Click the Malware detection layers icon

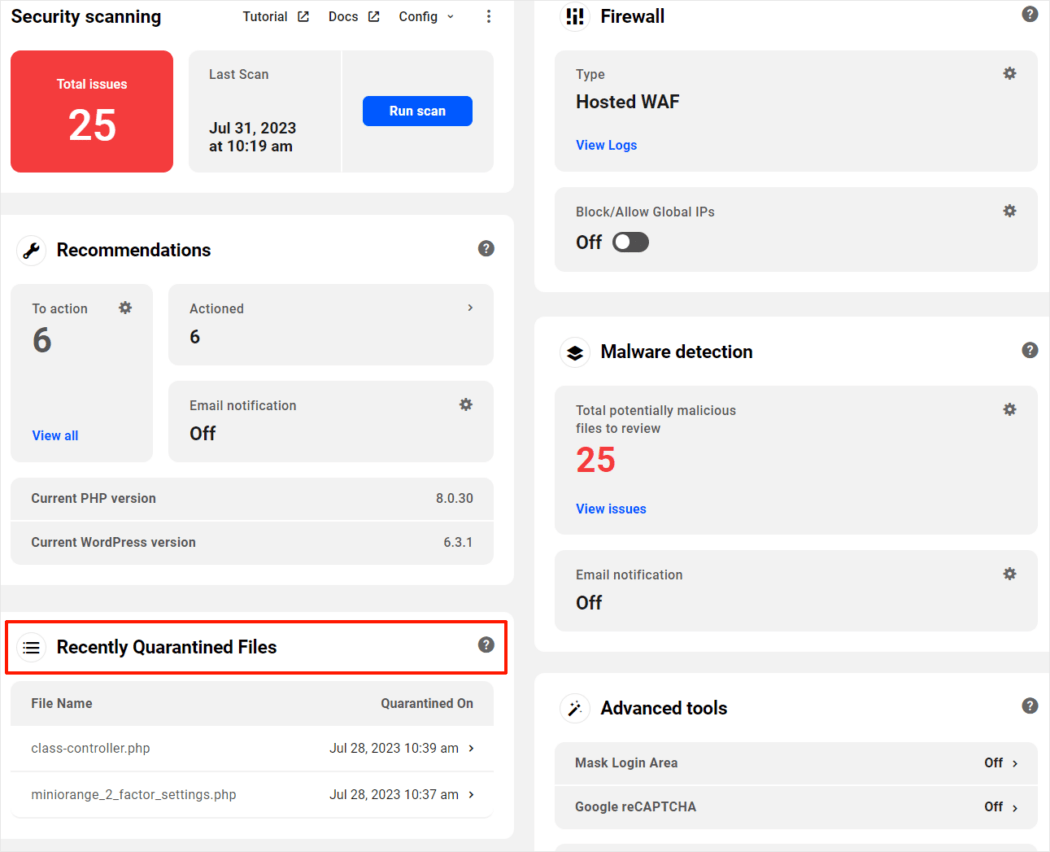575,352
